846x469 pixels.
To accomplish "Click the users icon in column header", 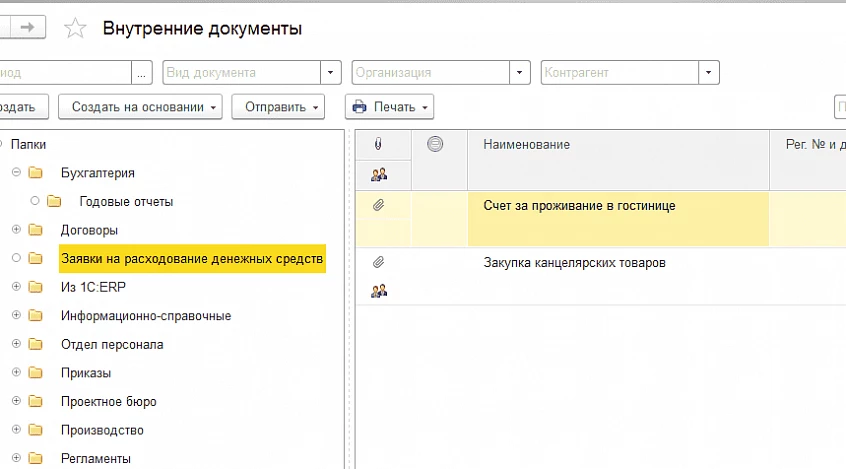I will 379,174.
